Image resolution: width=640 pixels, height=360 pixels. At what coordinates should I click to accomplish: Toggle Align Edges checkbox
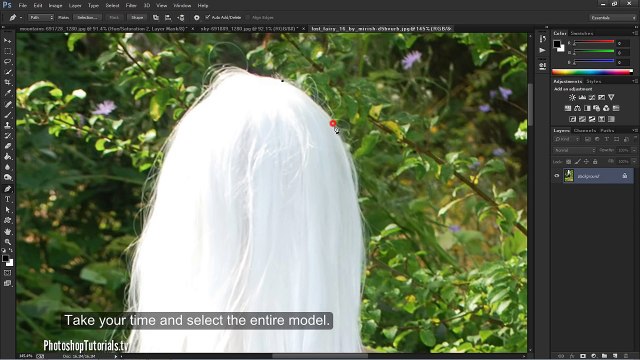248,18
